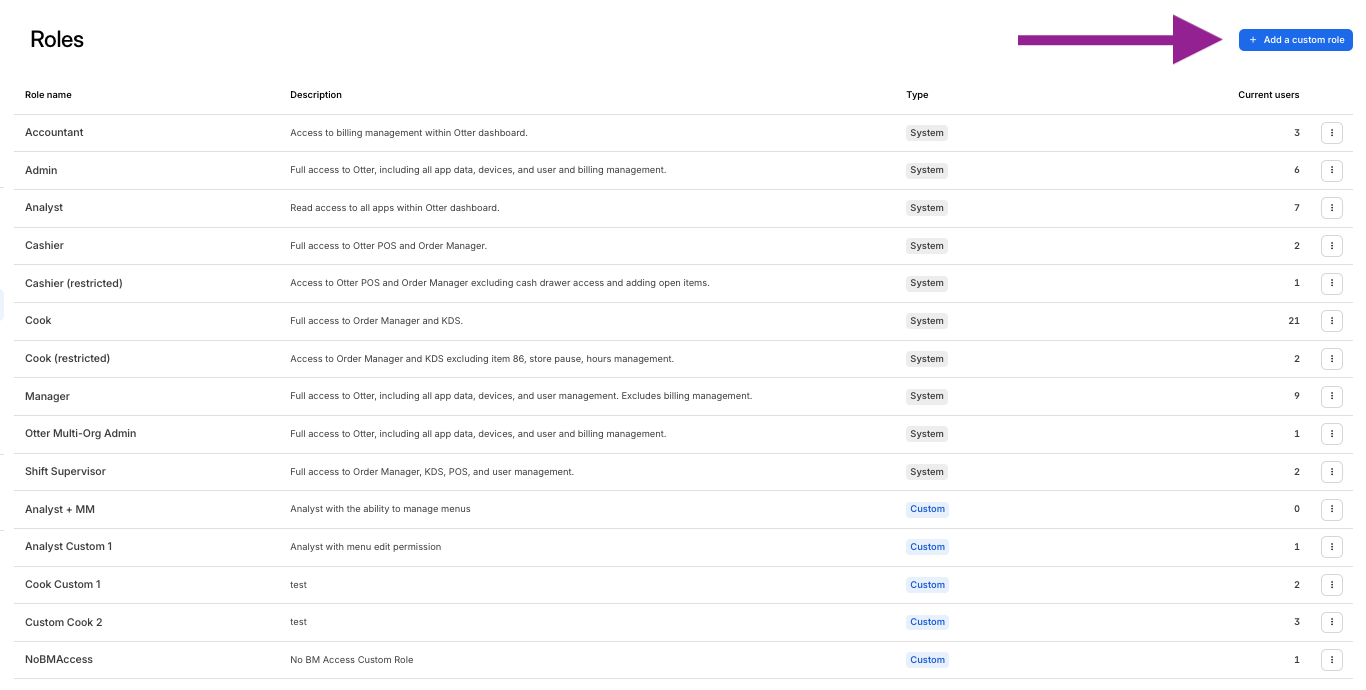Open the kebab menu for Shift Supervisor role
The image size is (1366, 690).
(1331, 472)
